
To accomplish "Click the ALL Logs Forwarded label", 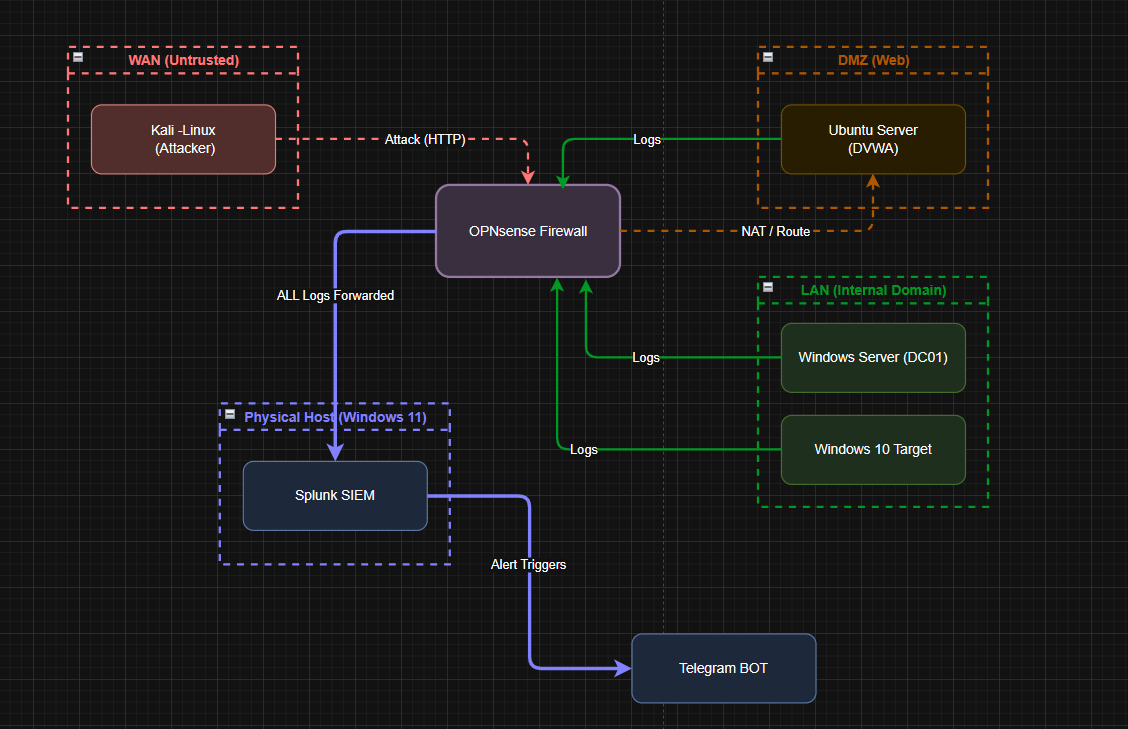I will coord(335,296).
